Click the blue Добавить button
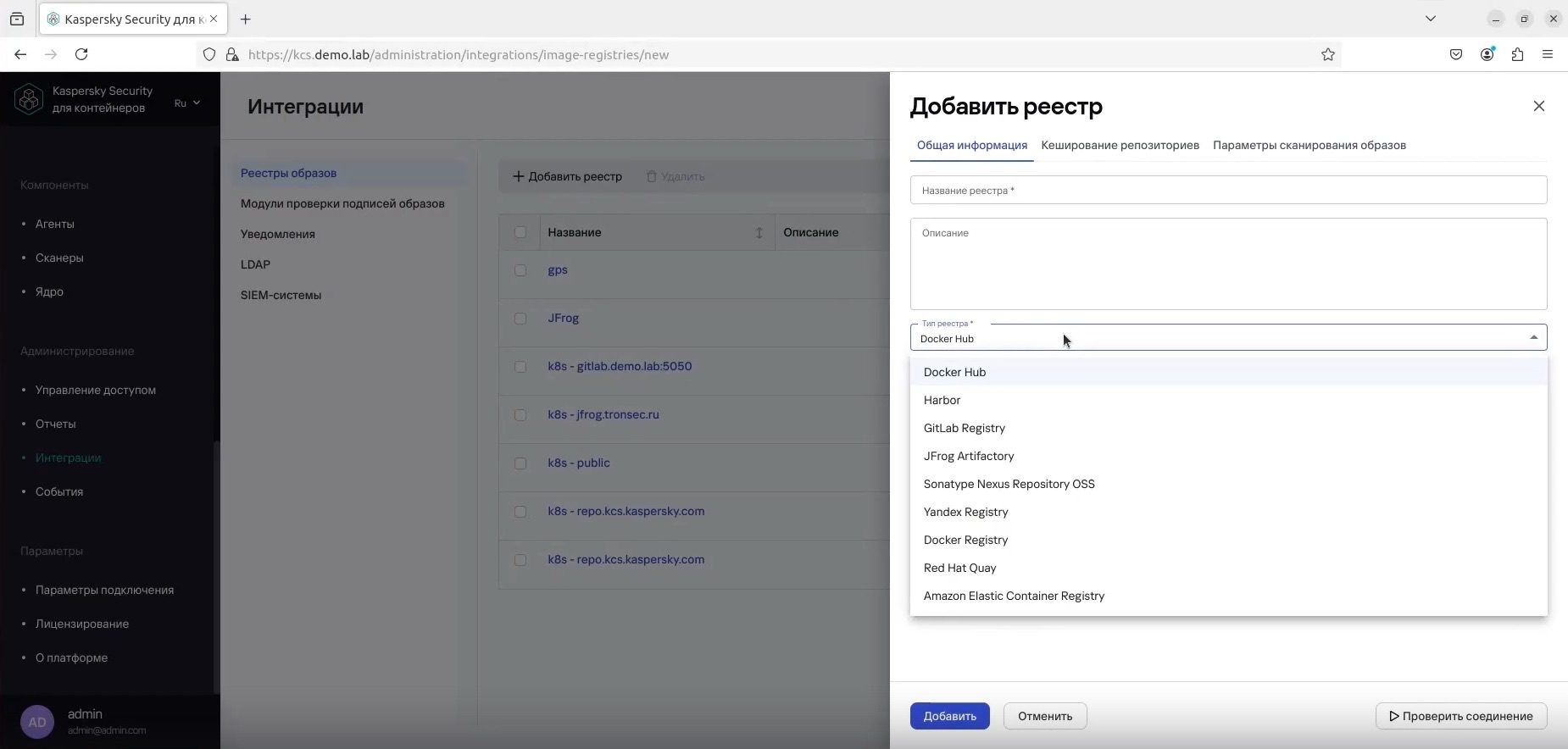Screen dimensions: 1568x749 pos(949,716)
